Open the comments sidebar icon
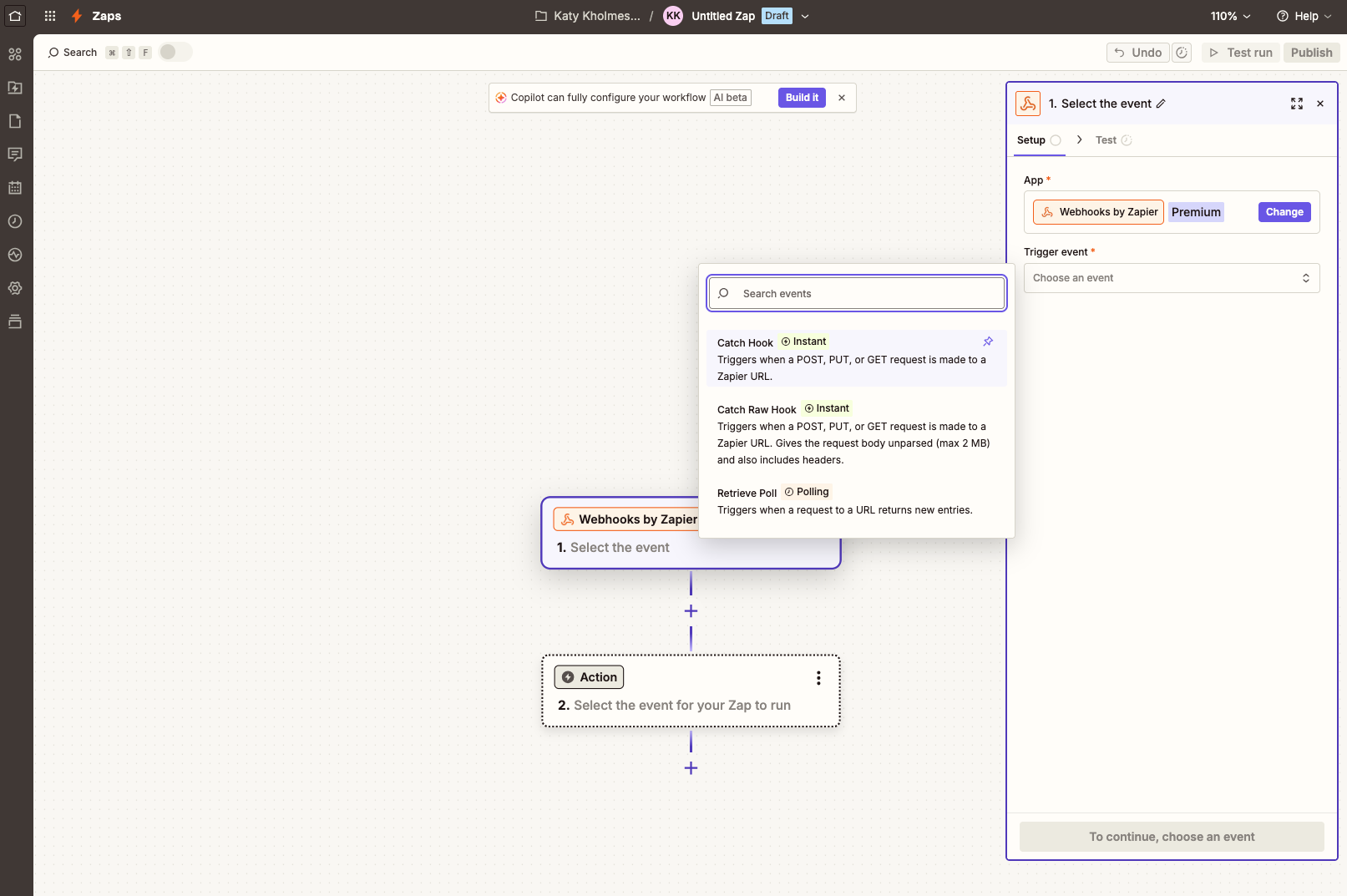 tap(15, 154)
